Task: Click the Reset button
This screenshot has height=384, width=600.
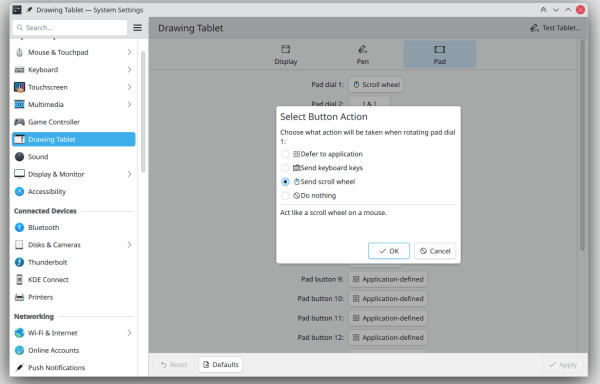Action: click(174, 364)
